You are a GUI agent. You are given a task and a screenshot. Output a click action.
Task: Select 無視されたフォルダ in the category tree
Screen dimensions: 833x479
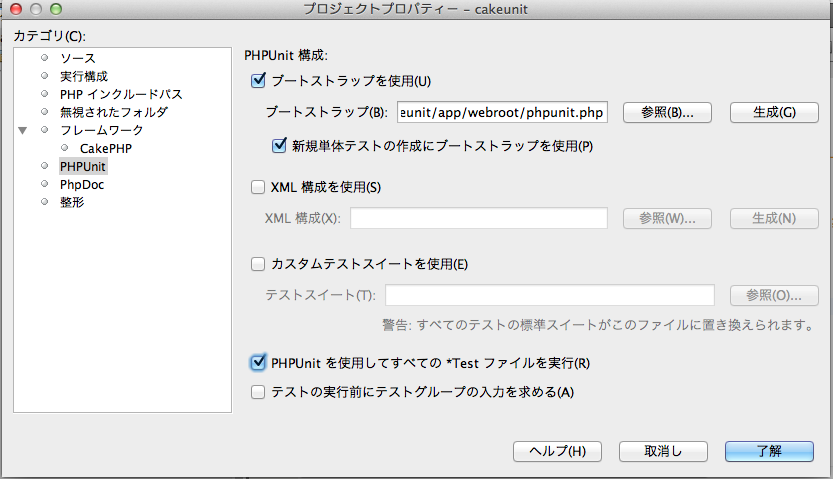pos(114,112)
